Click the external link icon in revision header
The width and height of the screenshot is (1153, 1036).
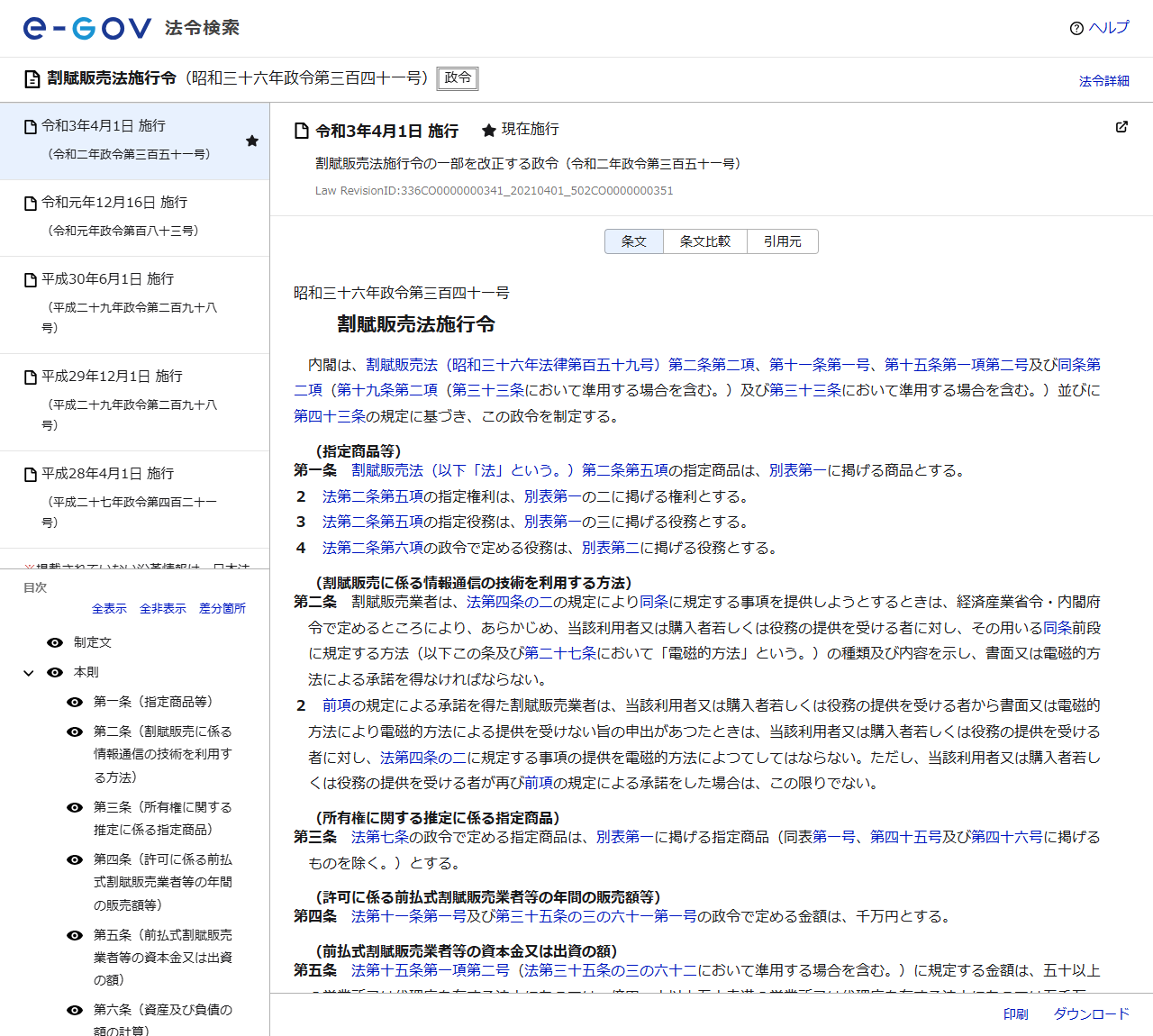[1121, 127]
